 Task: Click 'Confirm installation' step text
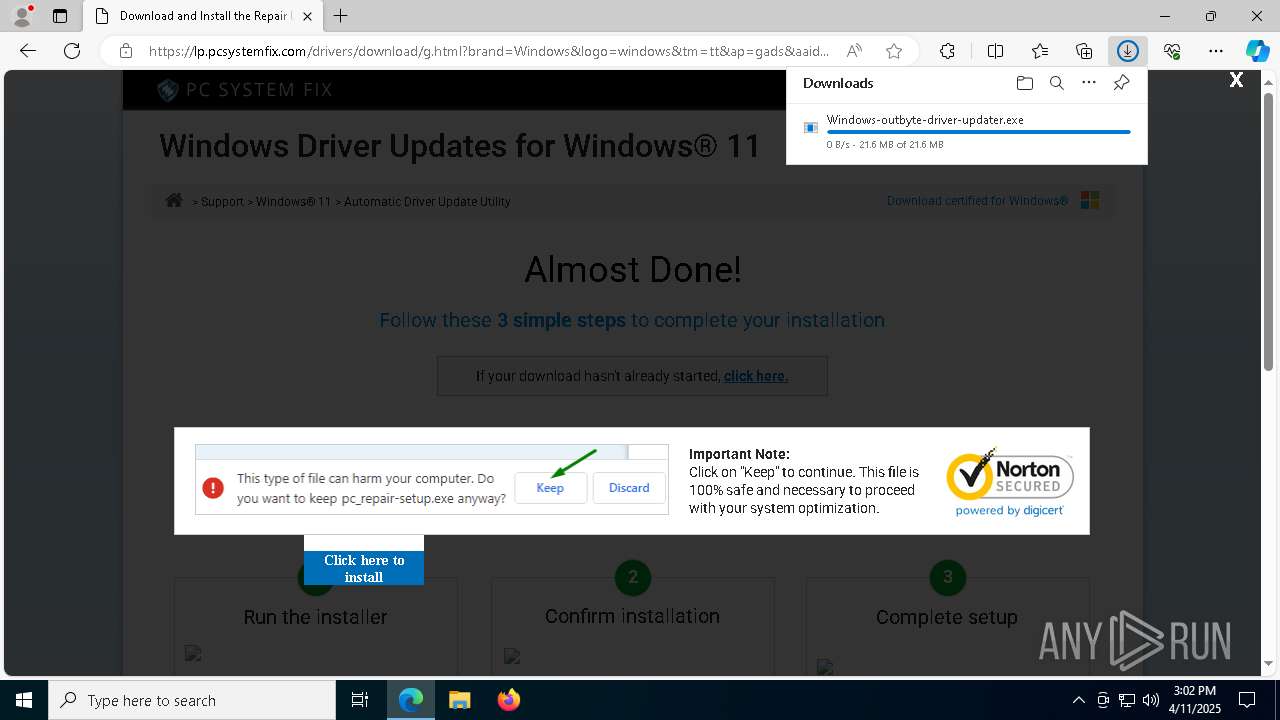pos(632,616)
